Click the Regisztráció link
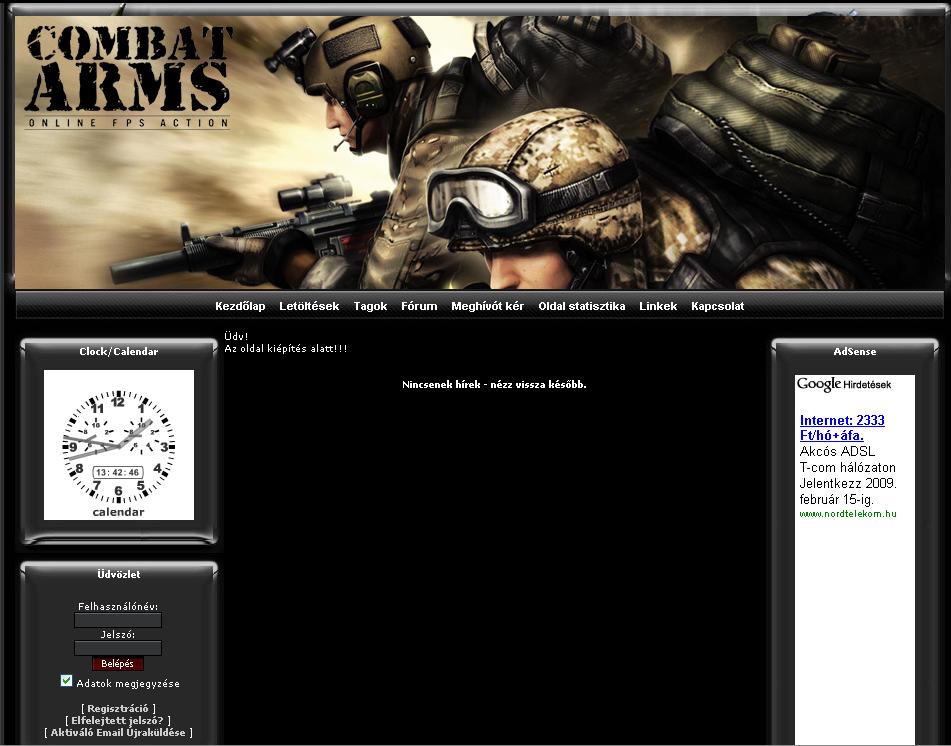The image size is (951, 746). tap(118, 708)
